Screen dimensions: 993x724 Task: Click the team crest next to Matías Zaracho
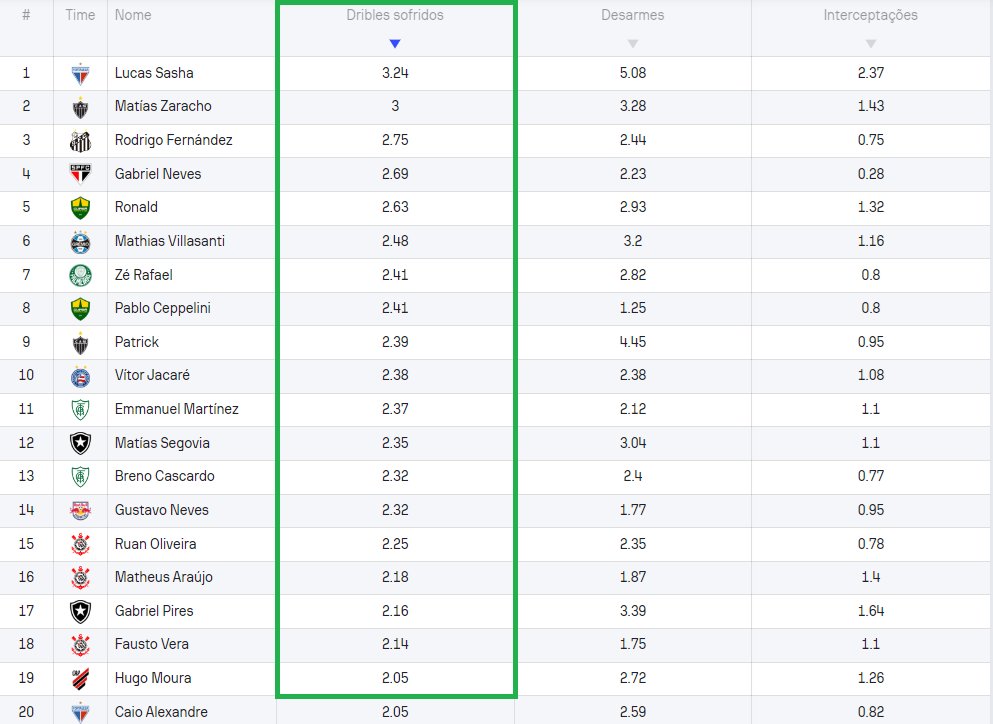pyautogui.click(x=80, y=107)
